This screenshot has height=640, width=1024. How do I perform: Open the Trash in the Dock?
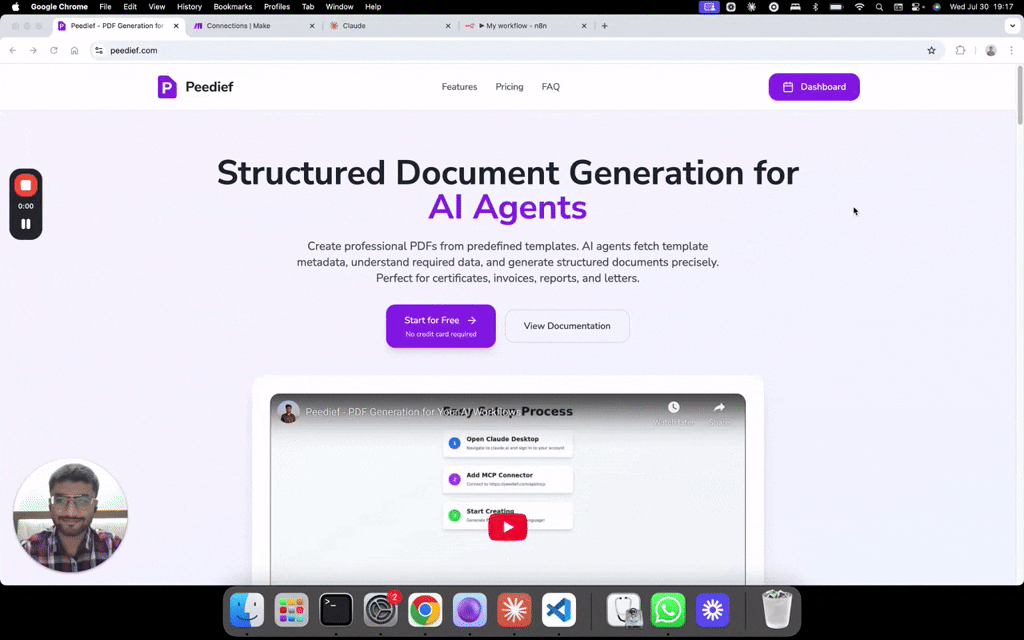(x=776, y=610)
